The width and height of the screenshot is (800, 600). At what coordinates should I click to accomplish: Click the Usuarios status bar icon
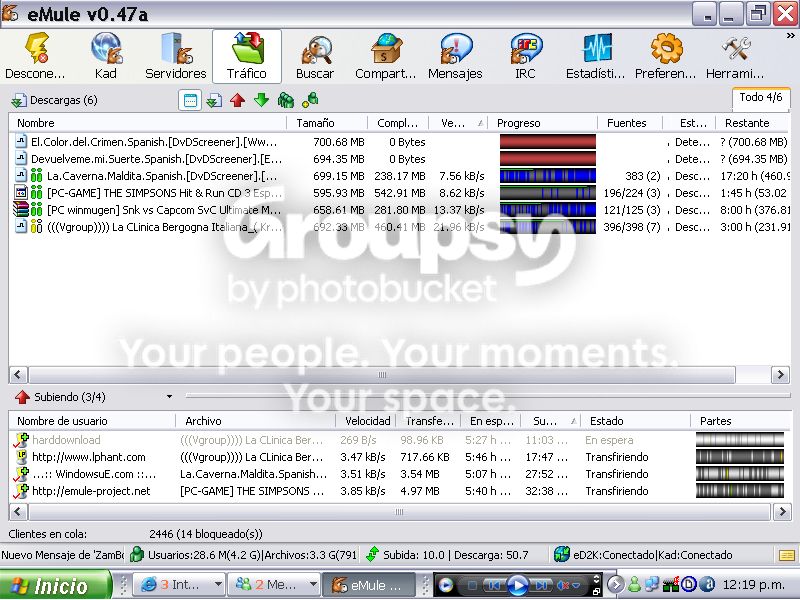point(137,555)
